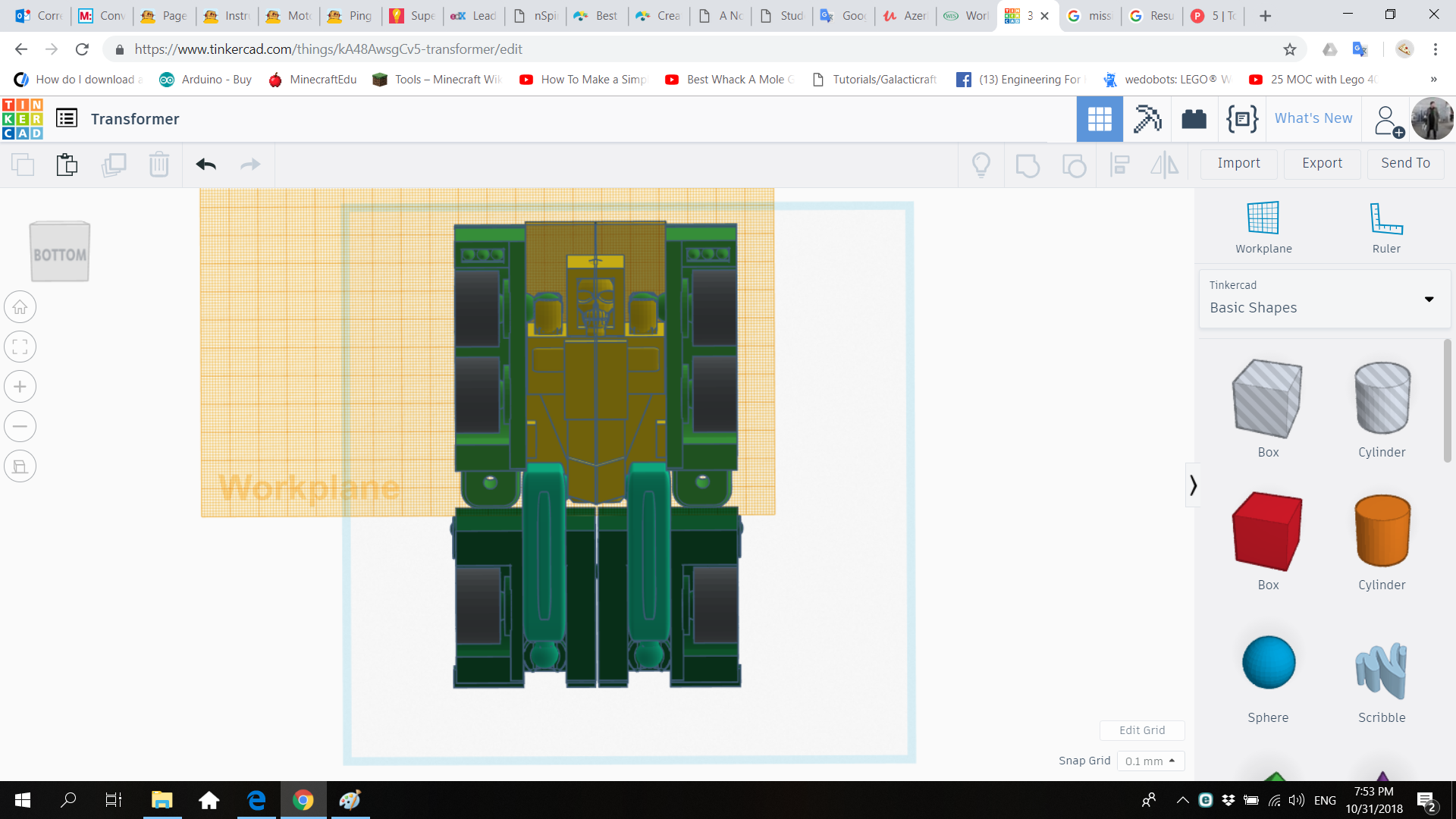This screenshot has width=1456, height=819.
Task: Undo the last action
Action: pos(205,165)
